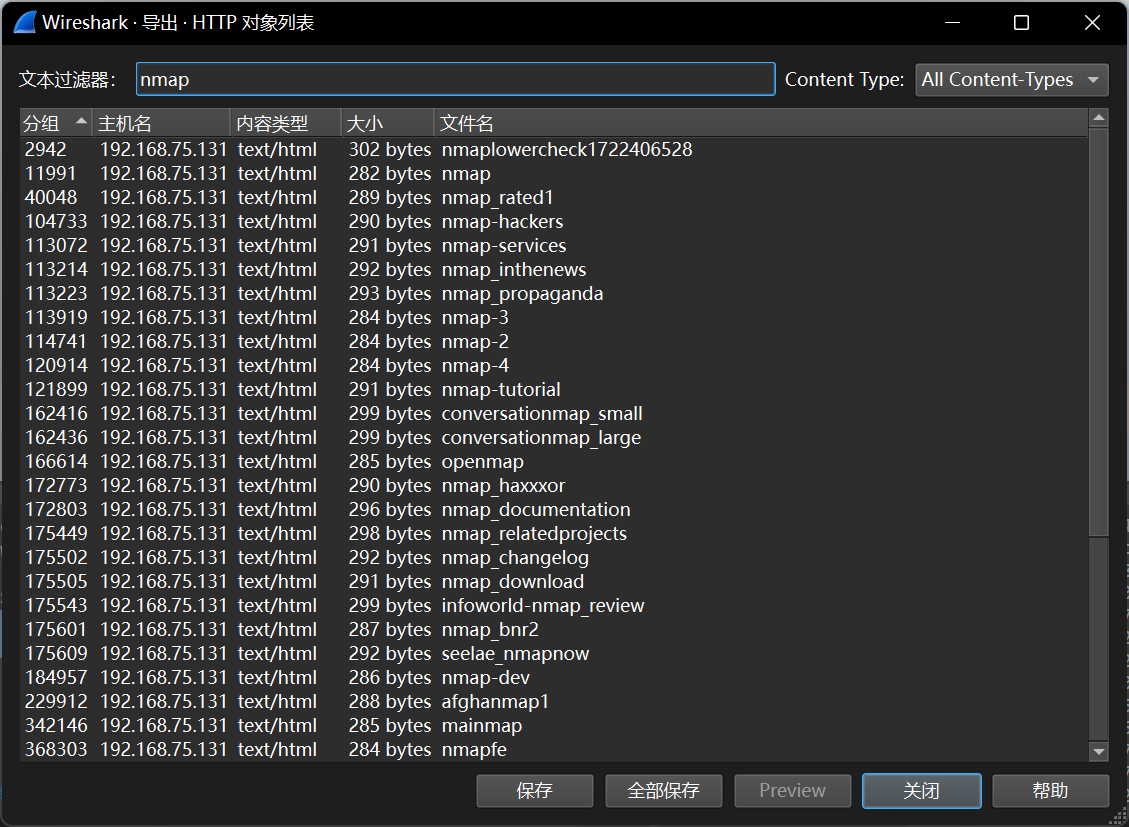Screen dimensions: 1129x827
Task: Click the text filter input field
Action: 455,80
